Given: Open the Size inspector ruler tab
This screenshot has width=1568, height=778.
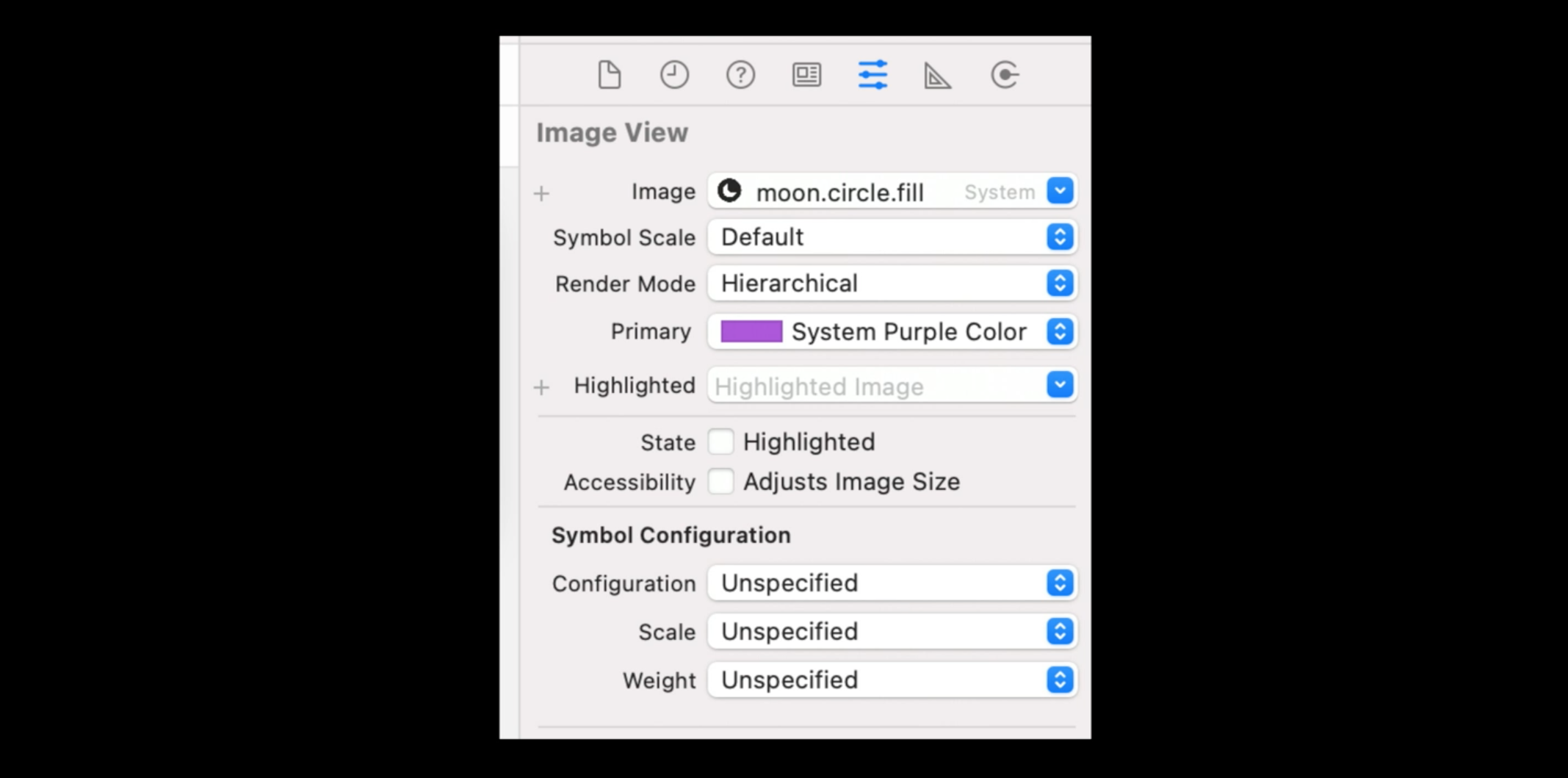Looking at the screenshot, I should 938,75.
